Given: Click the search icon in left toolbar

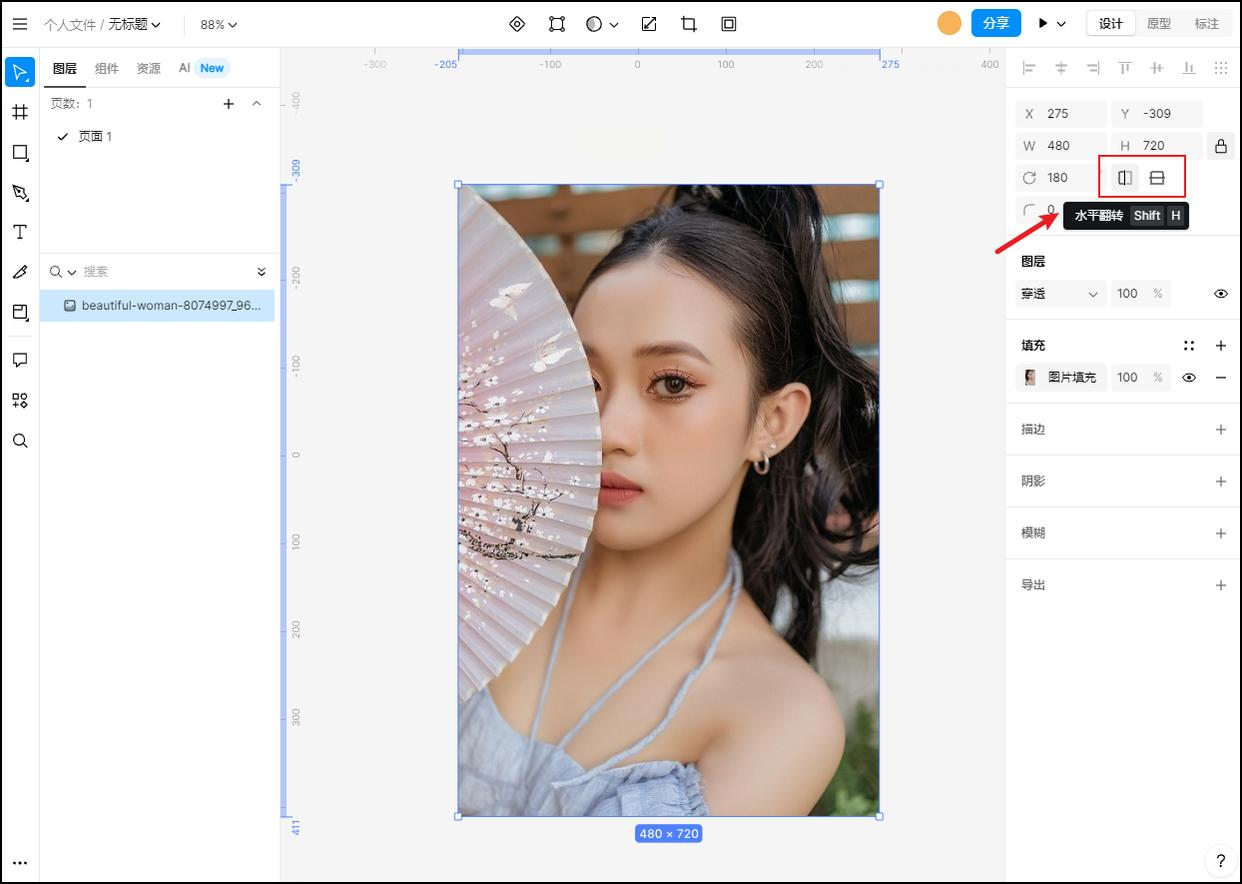Looking at the screenshot, I should coord(20,441).
